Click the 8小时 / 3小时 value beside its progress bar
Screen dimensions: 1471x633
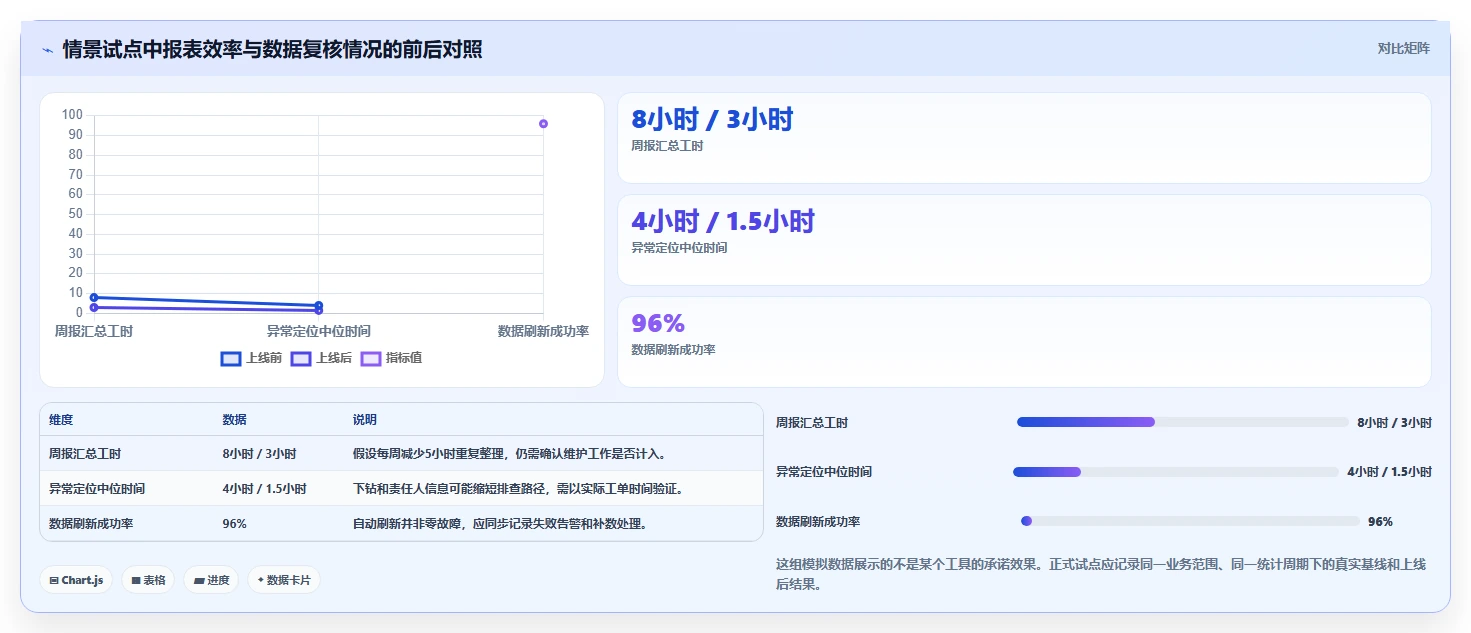pyautogui.click(x=1394, y=423)
